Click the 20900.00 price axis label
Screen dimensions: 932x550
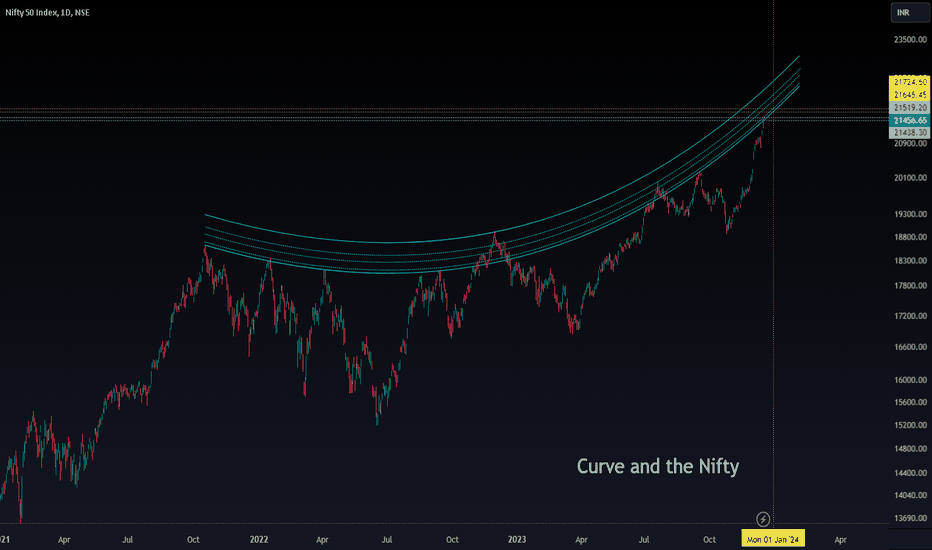(x=910, y=143)
